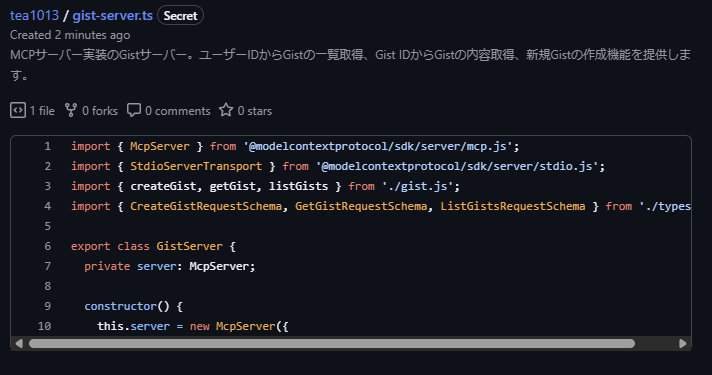712x375 pixels.
Task: Click the Japanese gist description text
Action: point(350,64)
